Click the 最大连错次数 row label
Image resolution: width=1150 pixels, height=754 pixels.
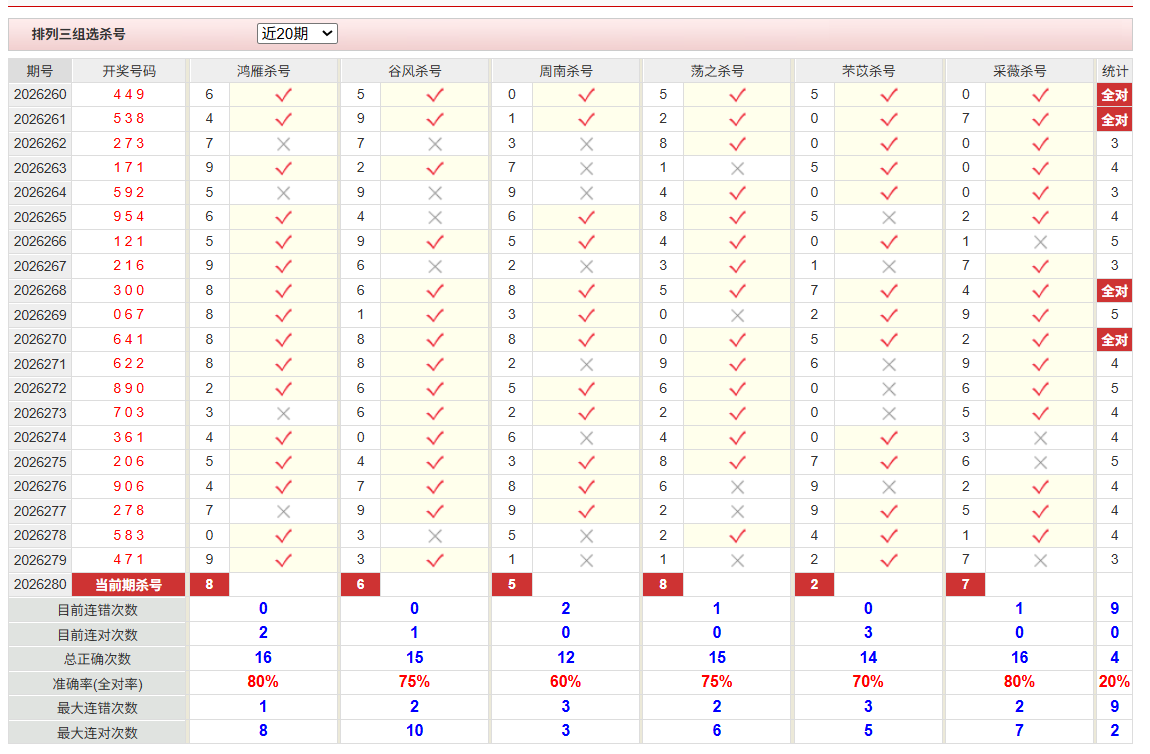pos(98,709)
